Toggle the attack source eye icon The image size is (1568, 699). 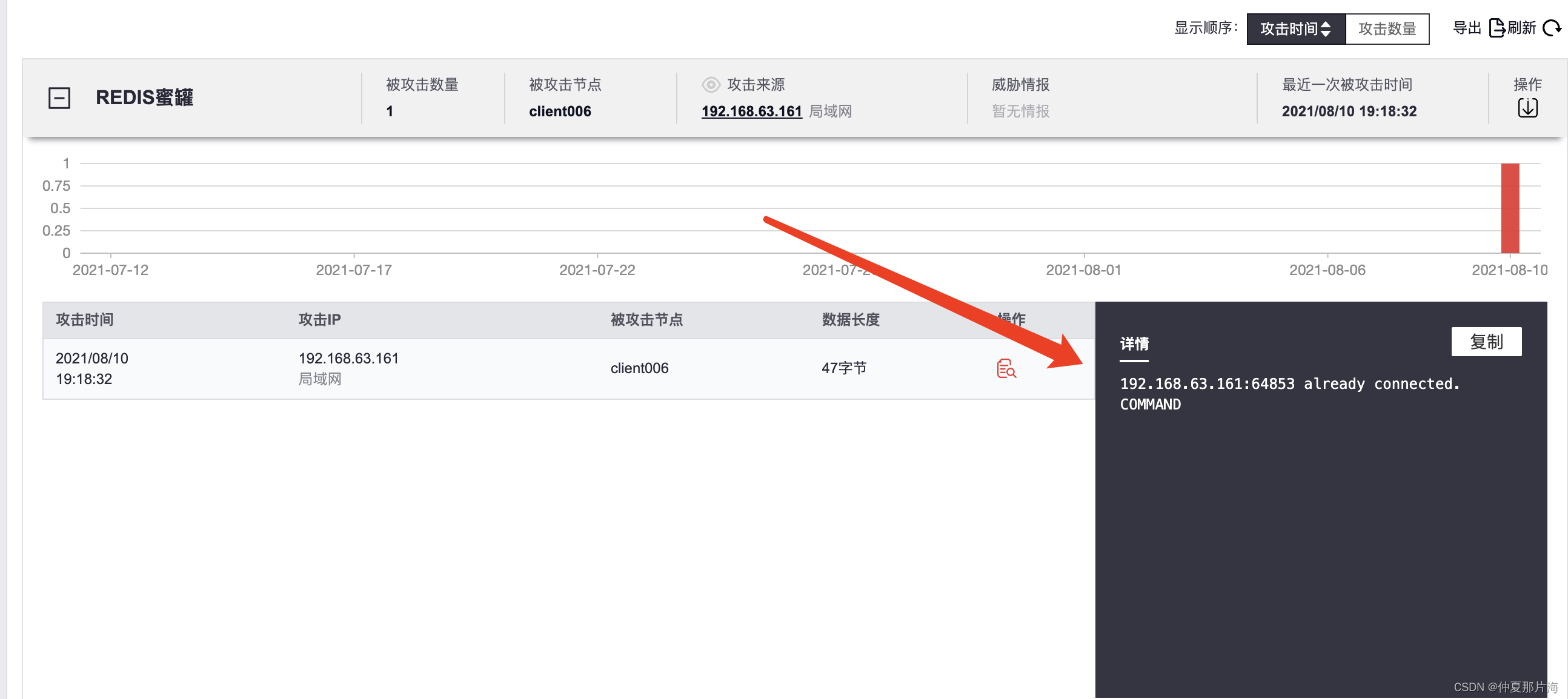710,85
